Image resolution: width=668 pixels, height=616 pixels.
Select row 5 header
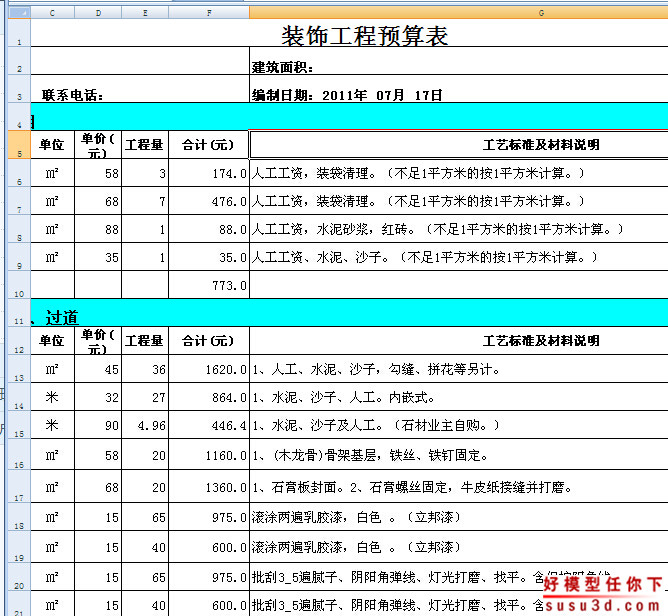(19, 145)
